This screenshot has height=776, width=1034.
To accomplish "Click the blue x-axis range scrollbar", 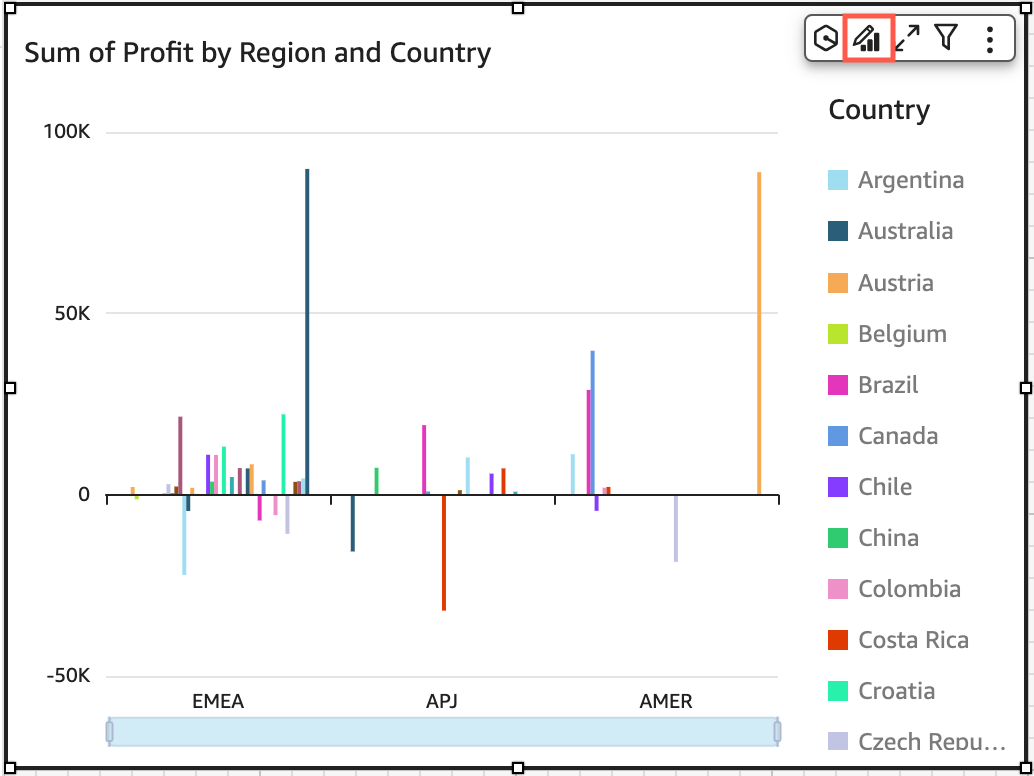I will click(443, 732).
